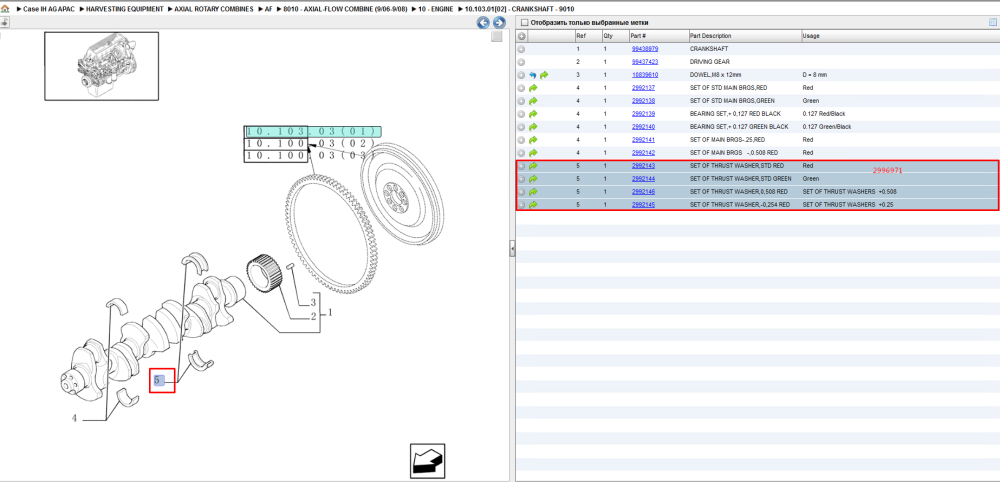This screenshot has width=1000, height=482.
Task: Open part number link 2992138
Action: click(x=643, y=101)
